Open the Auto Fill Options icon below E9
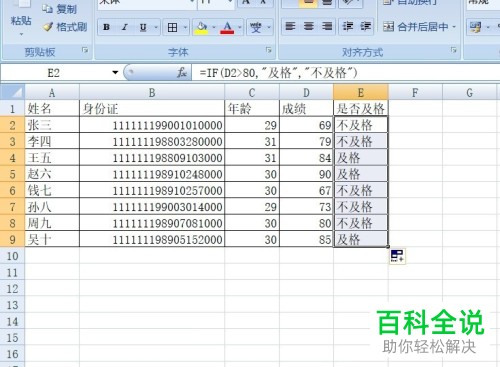Image resolution: width=500 pixels, height=367 pixels. (397, 256)
